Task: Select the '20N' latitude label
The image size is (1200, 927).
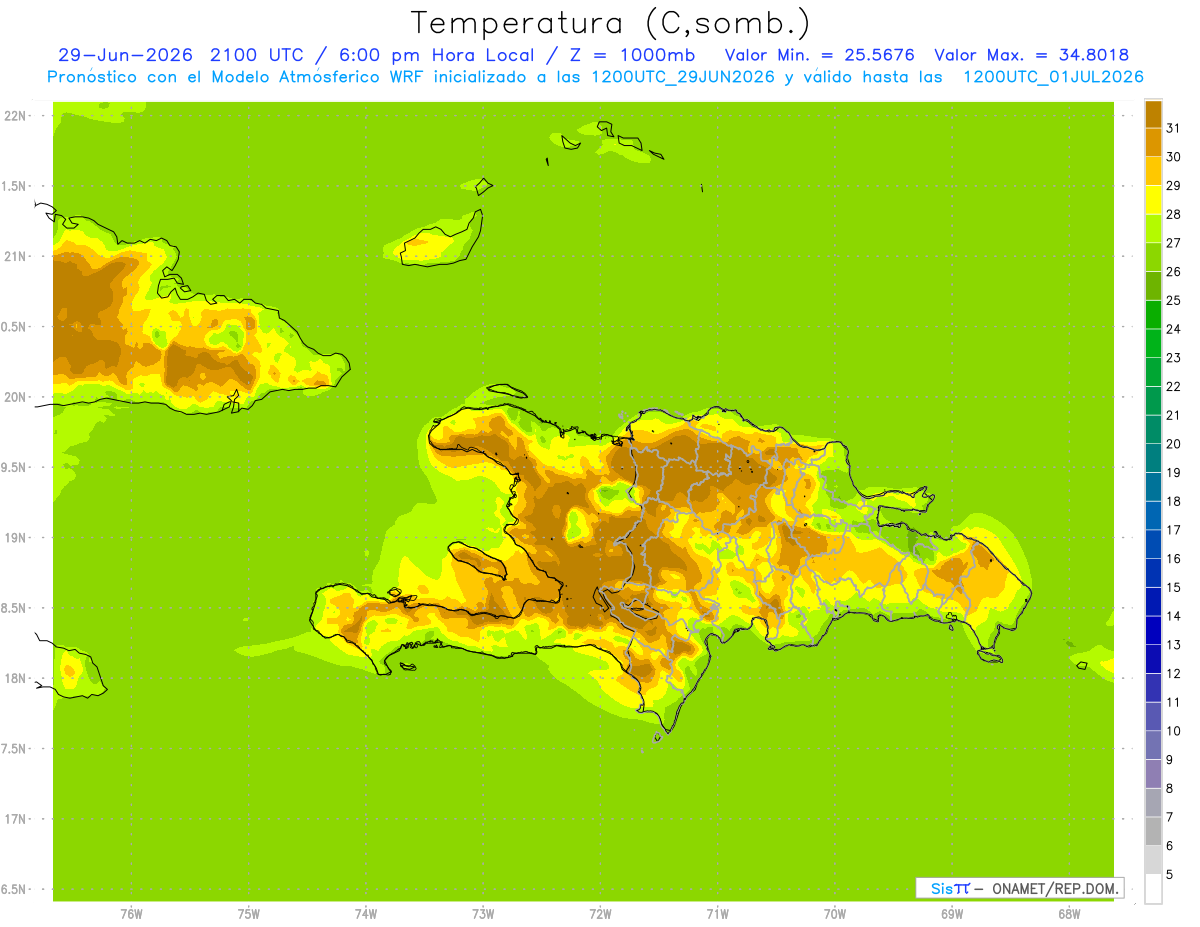Action: [x=15, y=397]
